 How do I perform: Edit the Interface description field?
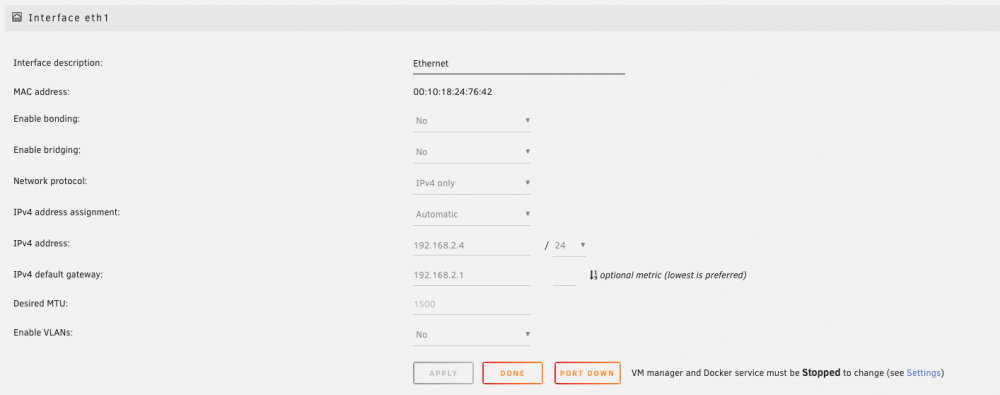tap(518, 64)
